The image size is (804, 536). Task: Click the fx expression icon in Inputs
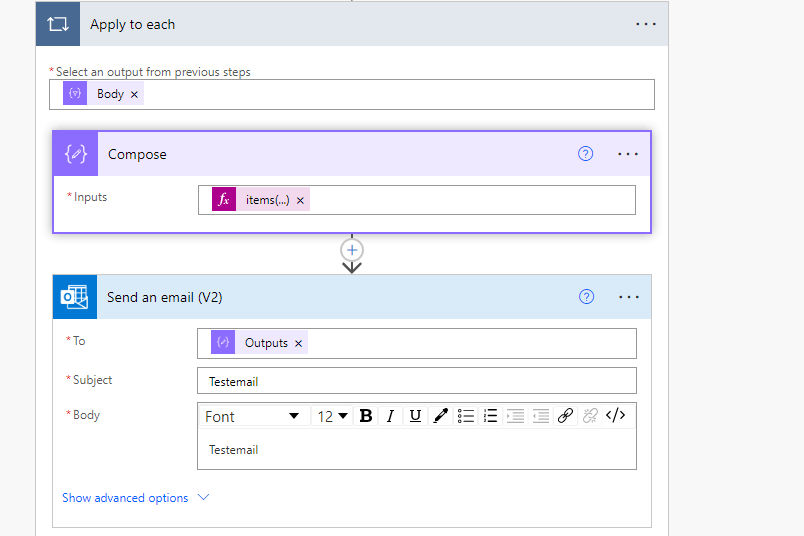pyautogui.click(x=224, y=200)
